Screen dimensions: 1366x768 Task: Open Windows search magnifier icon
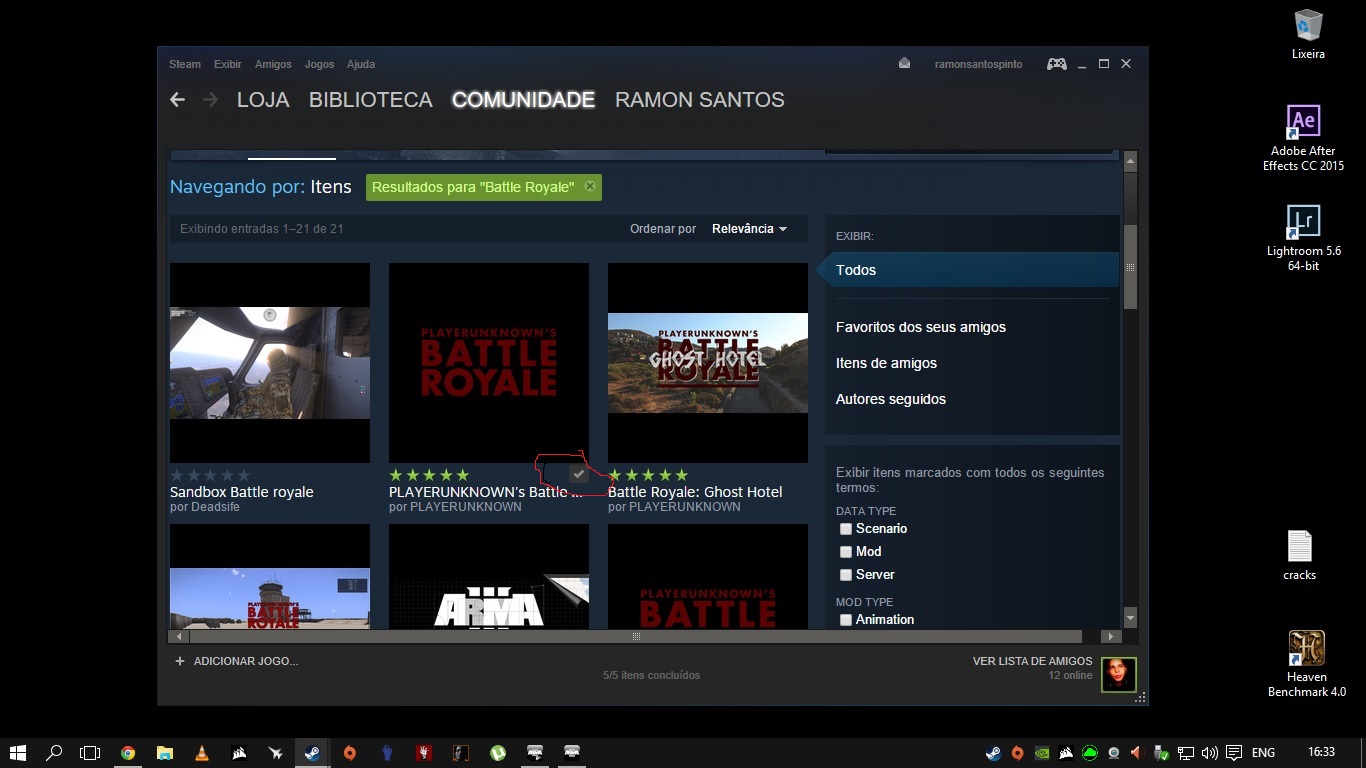click(55, 753)
